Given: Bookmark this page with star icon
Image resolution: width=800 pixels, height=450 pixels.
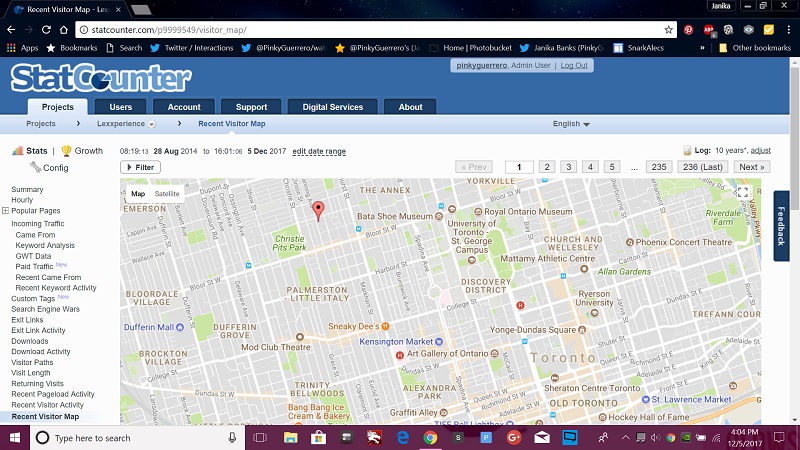Looking at the screenshot, I should pyautogui.click(x=668, y=30).
